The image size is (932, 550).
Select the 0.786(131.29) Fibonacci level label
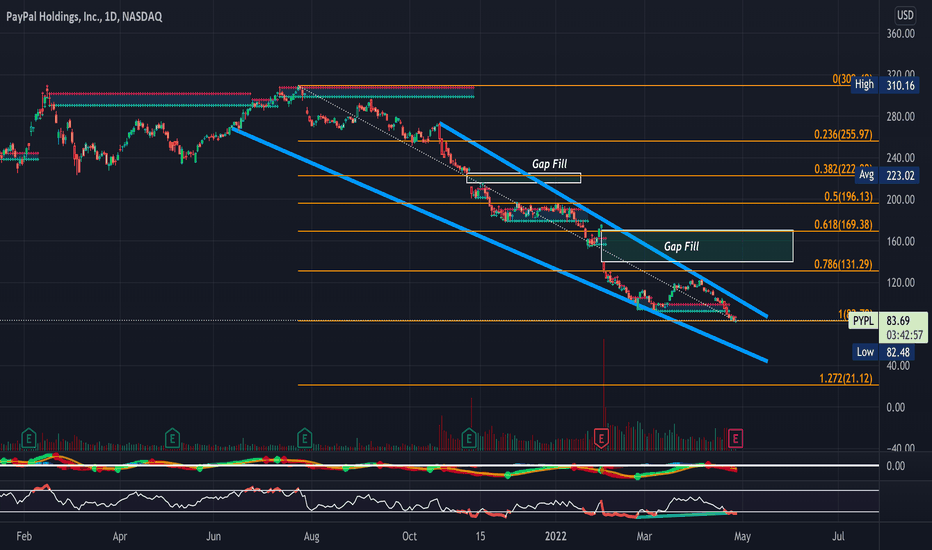tap(843, 264)
